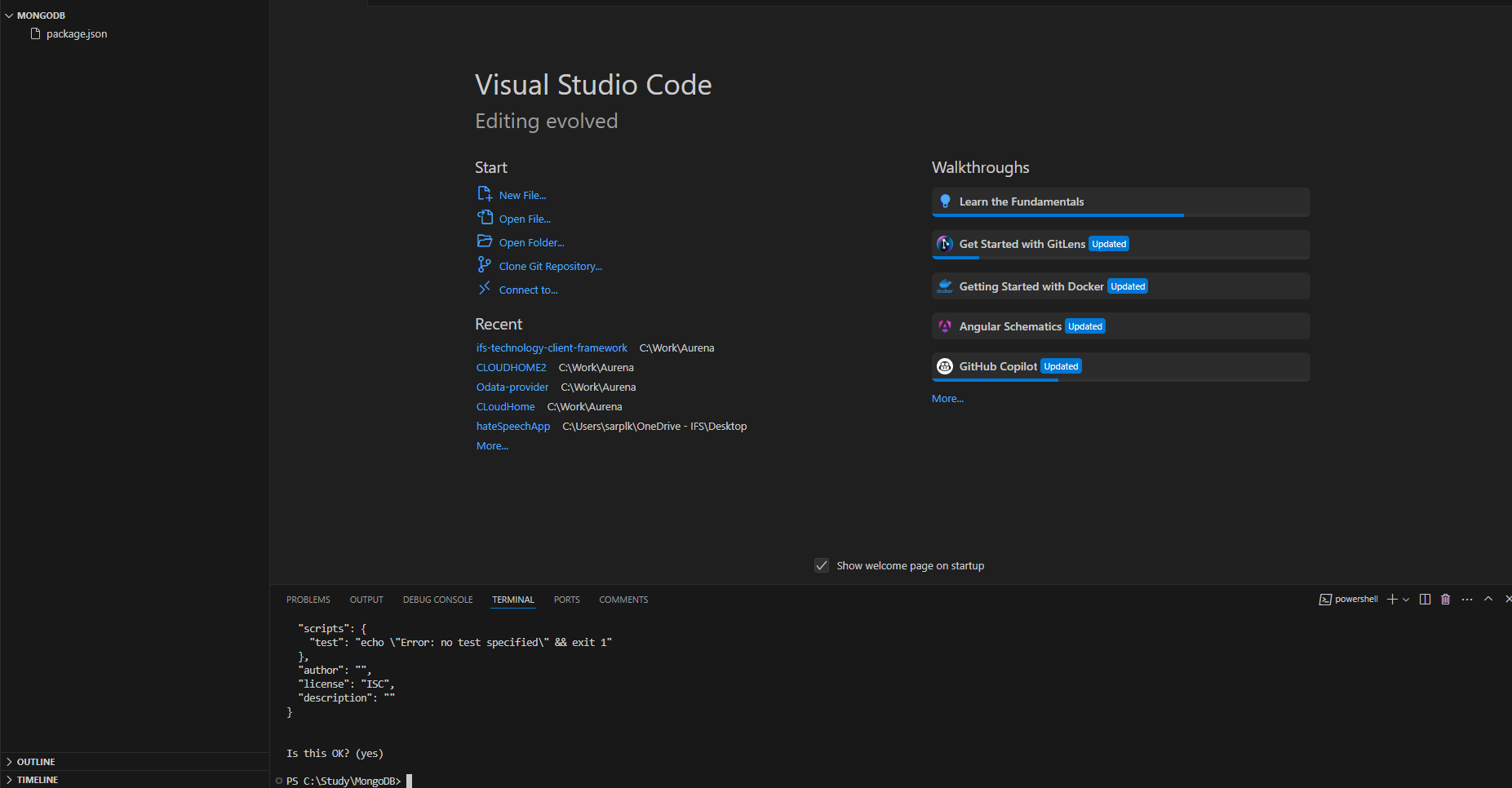Click the GitLens walkthrough icon
The width and height of the screenshot is (1512, 788).
pos(945,244)
